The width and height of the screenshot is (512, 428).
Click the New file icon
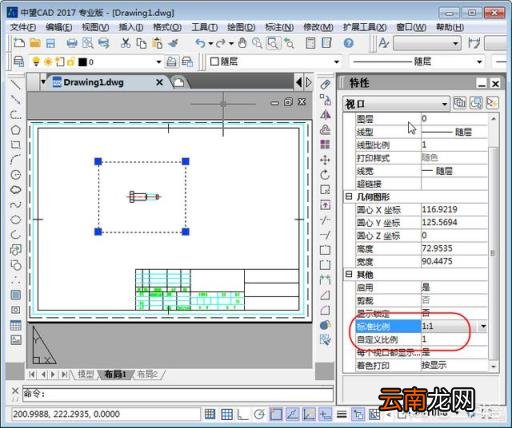[19, 43]
